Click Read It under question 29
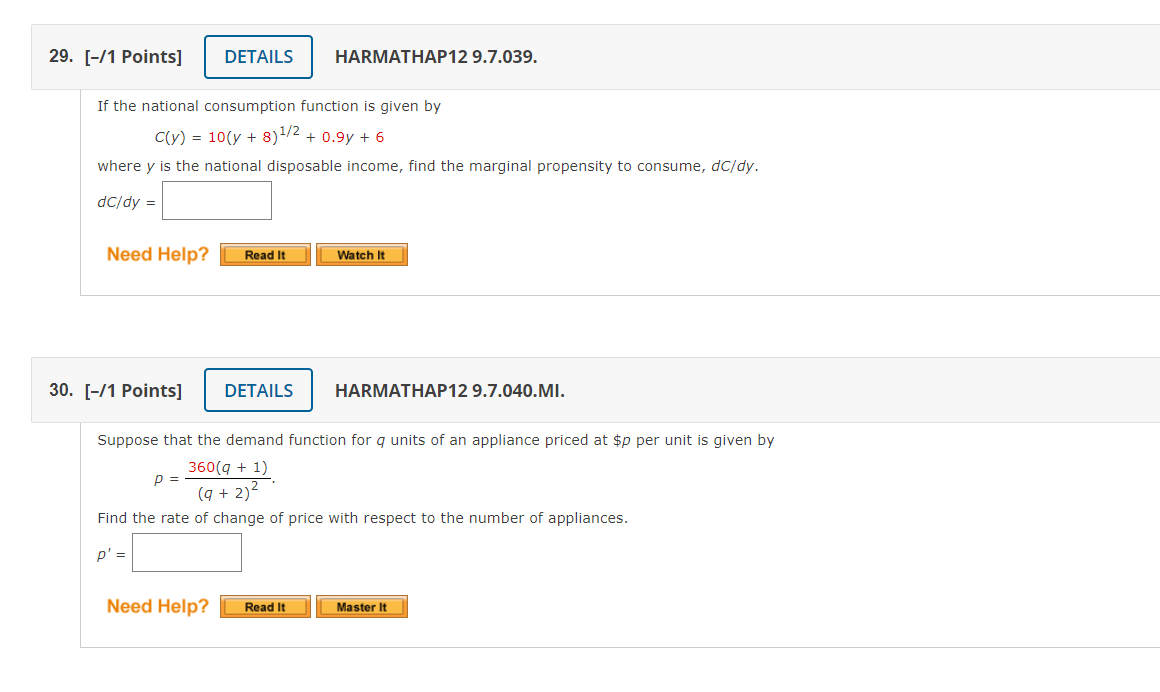Screen dimensions: 1160x692 (264, 254)
